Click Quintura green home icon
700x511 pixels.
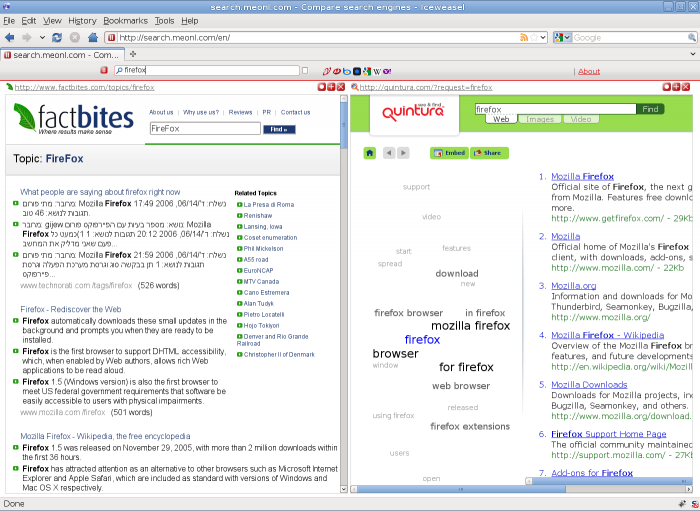[370, 153]
